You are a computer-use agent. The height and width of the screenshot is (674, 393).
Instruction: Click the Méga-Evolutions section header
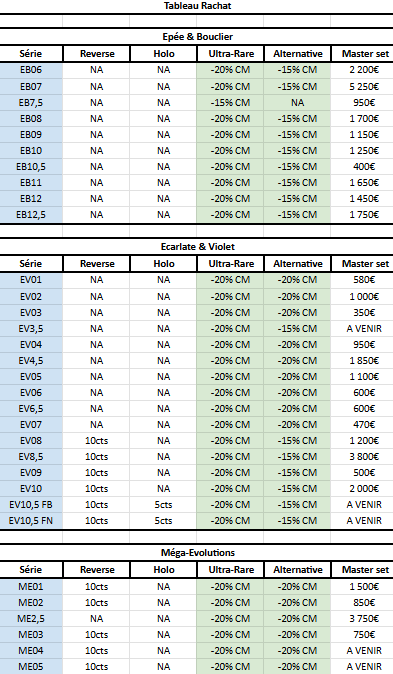[x=197, y=553]
